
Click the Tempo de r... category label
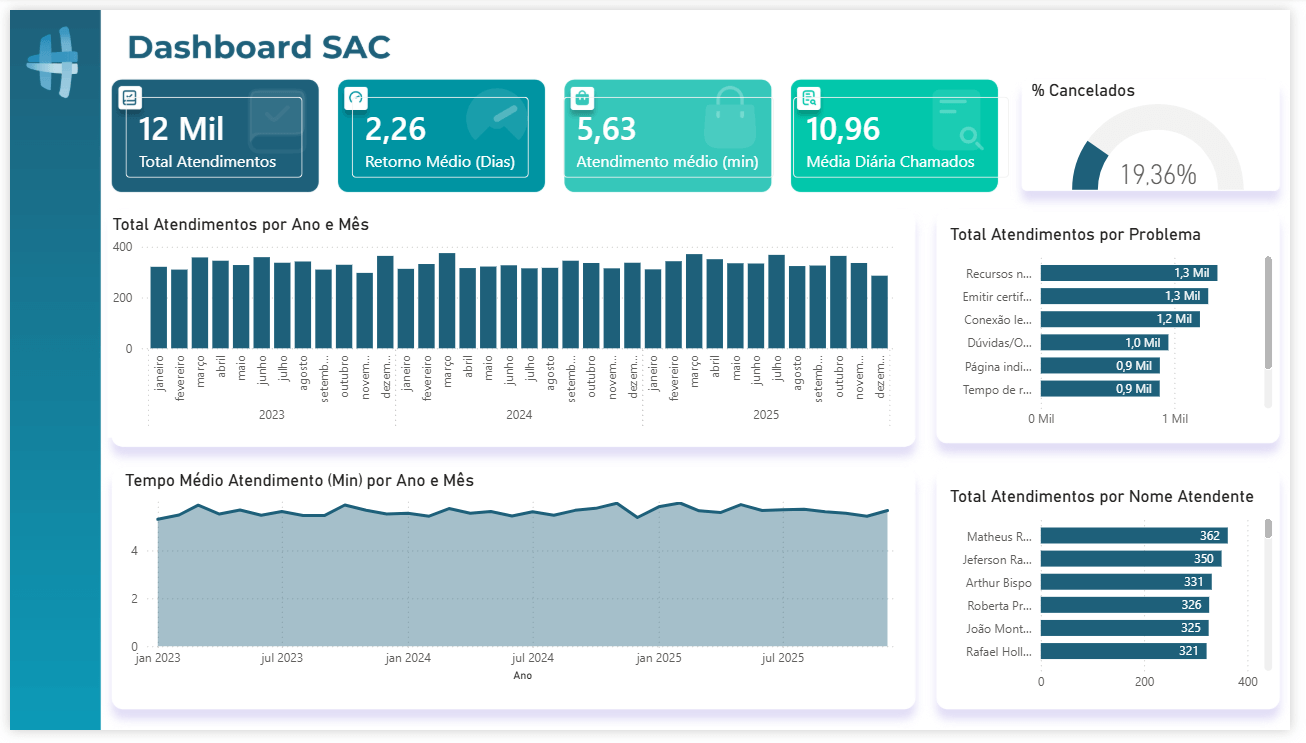pyautogui.click(x=997, y=389)
